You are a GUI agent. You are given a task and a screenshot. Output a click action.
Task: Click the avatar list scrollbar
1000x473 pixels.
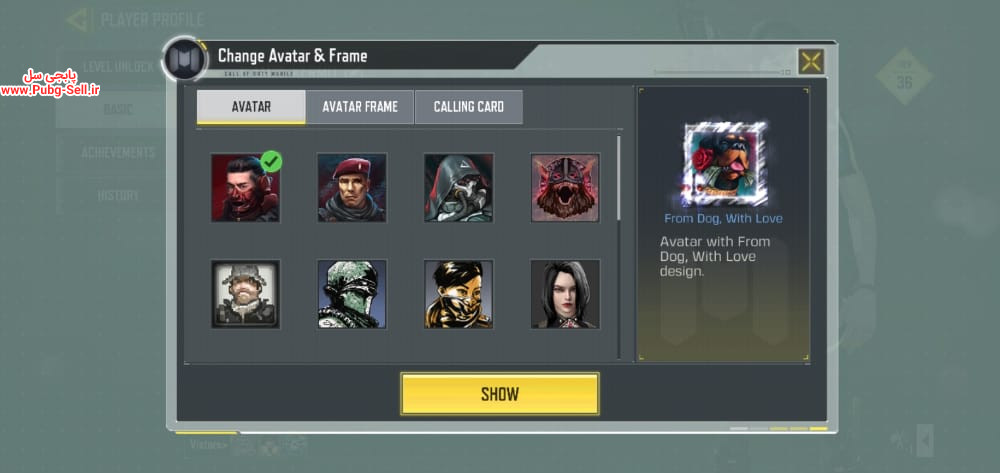coord(618,178)
